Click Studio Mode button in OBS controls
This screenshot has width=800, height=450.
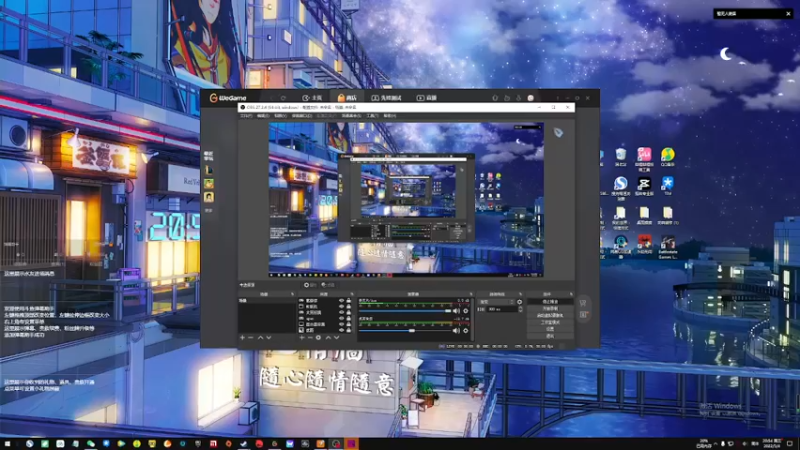[551, 322]
